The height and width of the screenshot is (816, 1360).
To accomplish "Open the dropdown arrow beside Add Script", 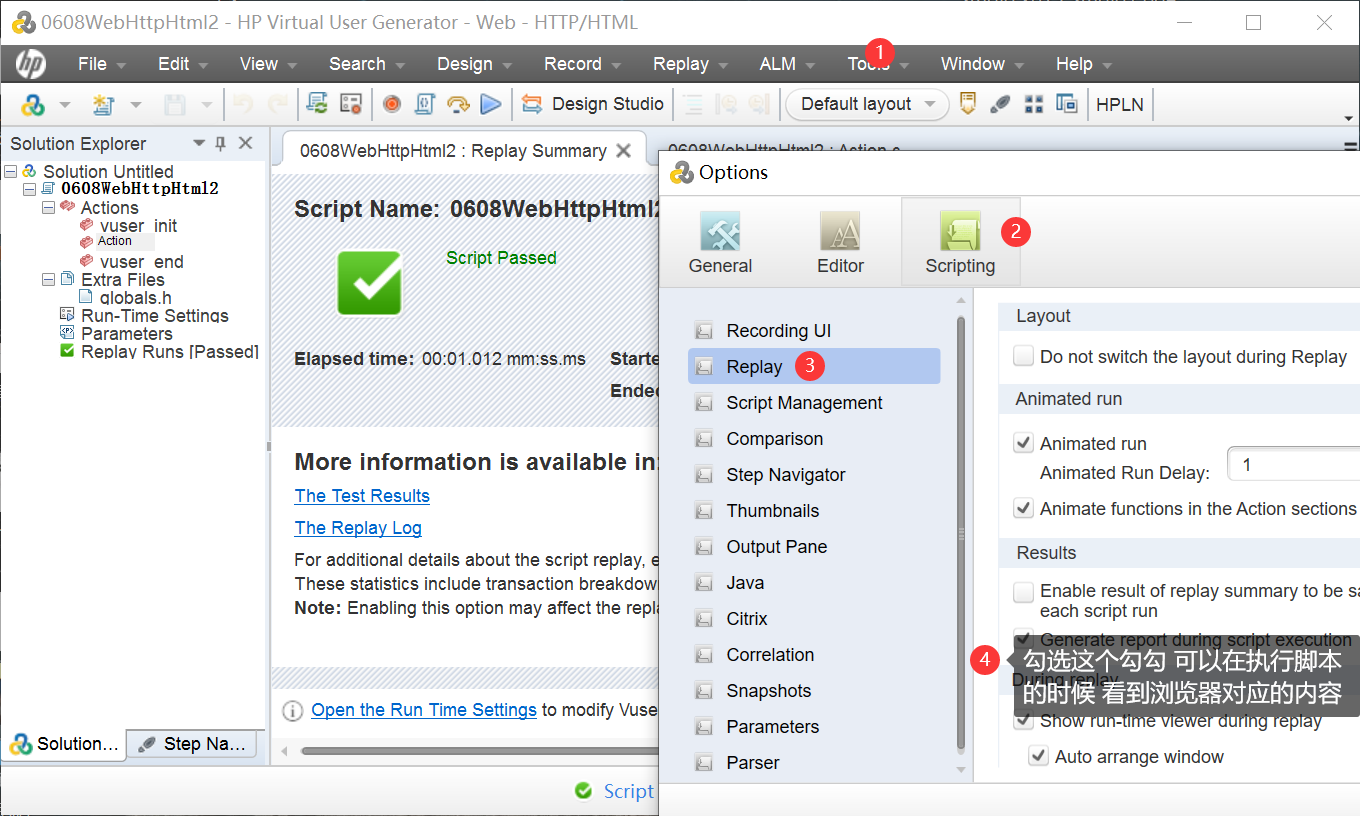I will tap(65, 105).
